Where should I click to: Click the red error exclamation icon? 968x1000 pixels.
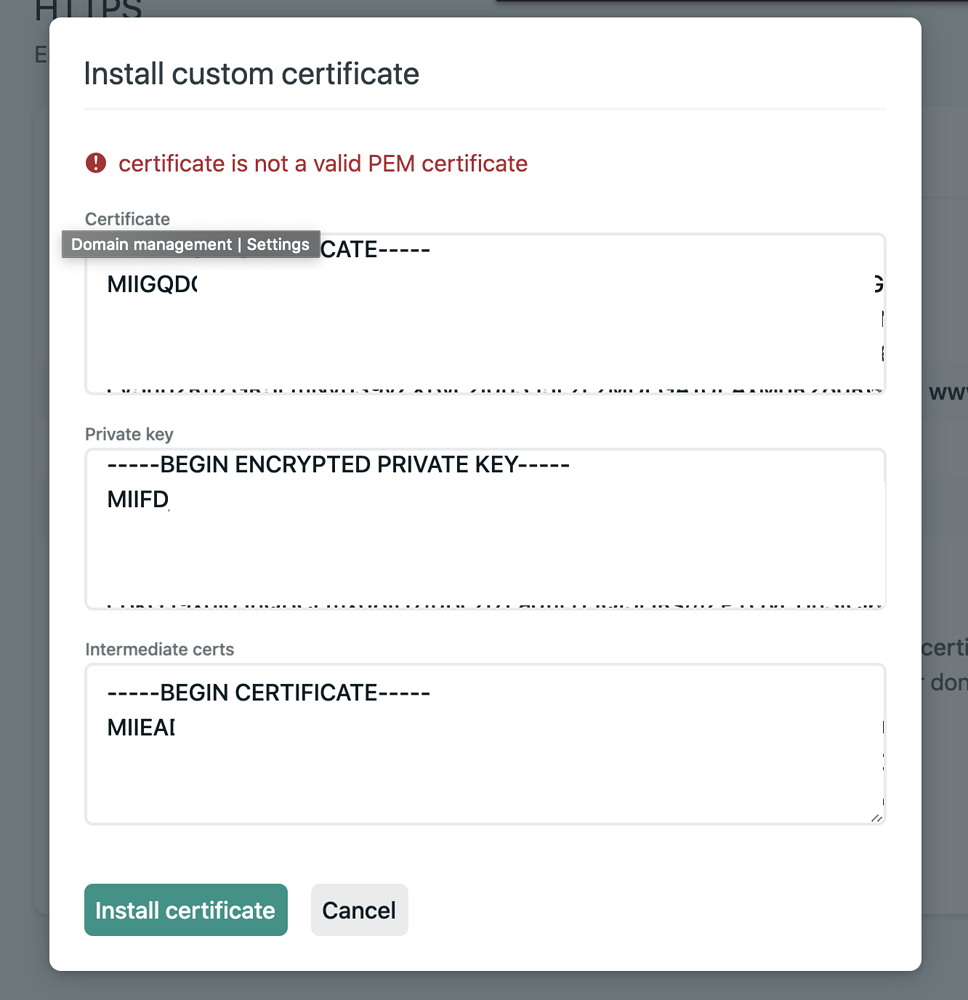coord(95,163)
